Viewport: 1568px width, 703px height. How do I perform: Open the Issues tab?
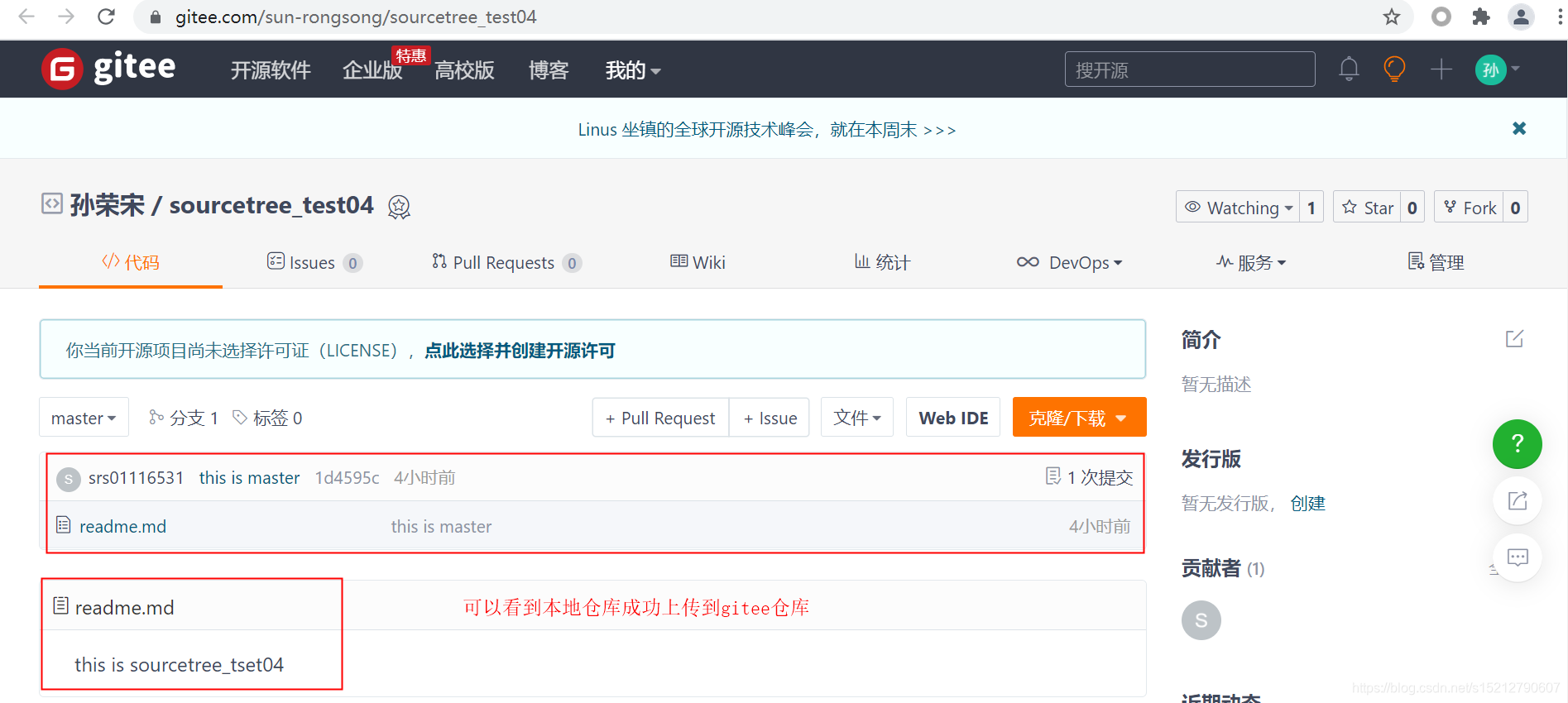(314, 262)
